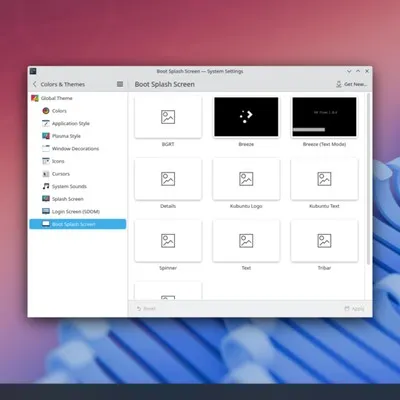400x400 pixels.
Task: Click the Reset button
Action: [146, 309]
